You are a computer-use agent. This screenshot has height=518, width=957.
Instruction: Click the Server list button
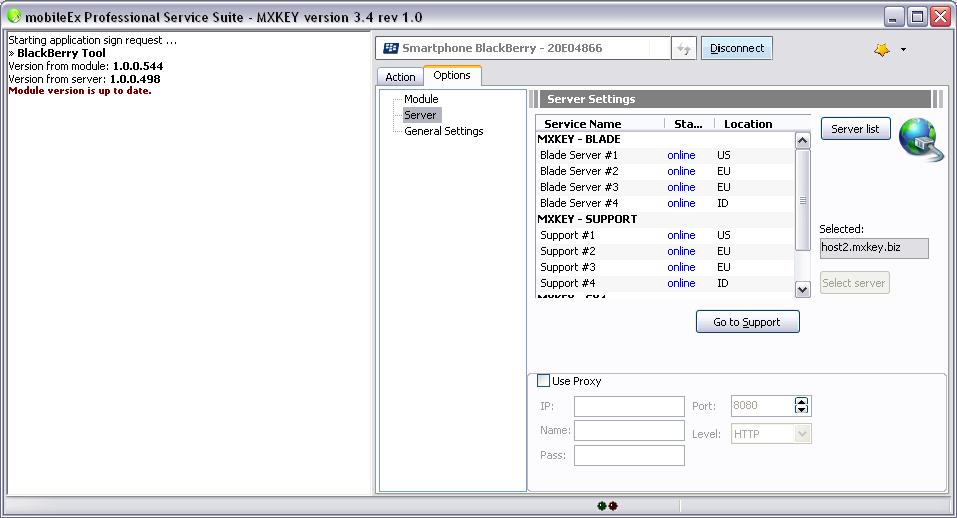point(855,129)
